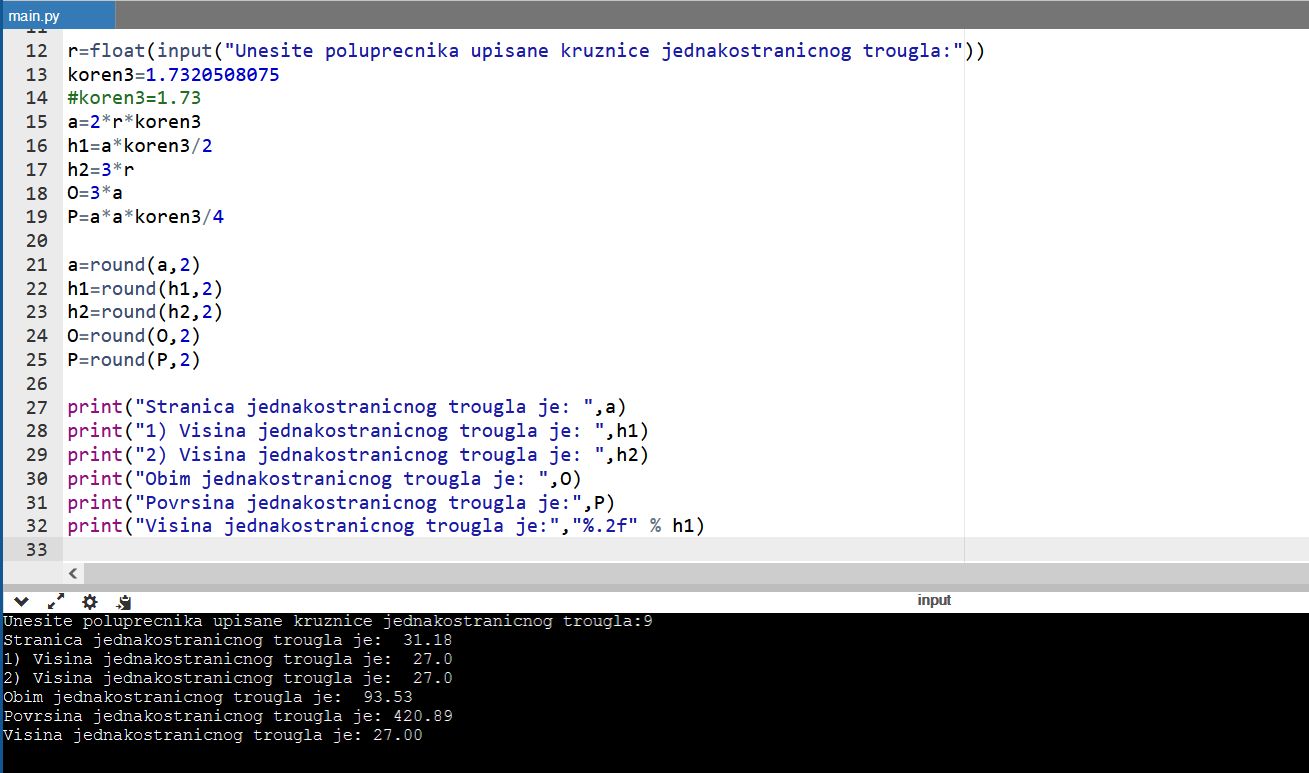Open console settings gear icon
The image size is (1309, 773).
90,601
